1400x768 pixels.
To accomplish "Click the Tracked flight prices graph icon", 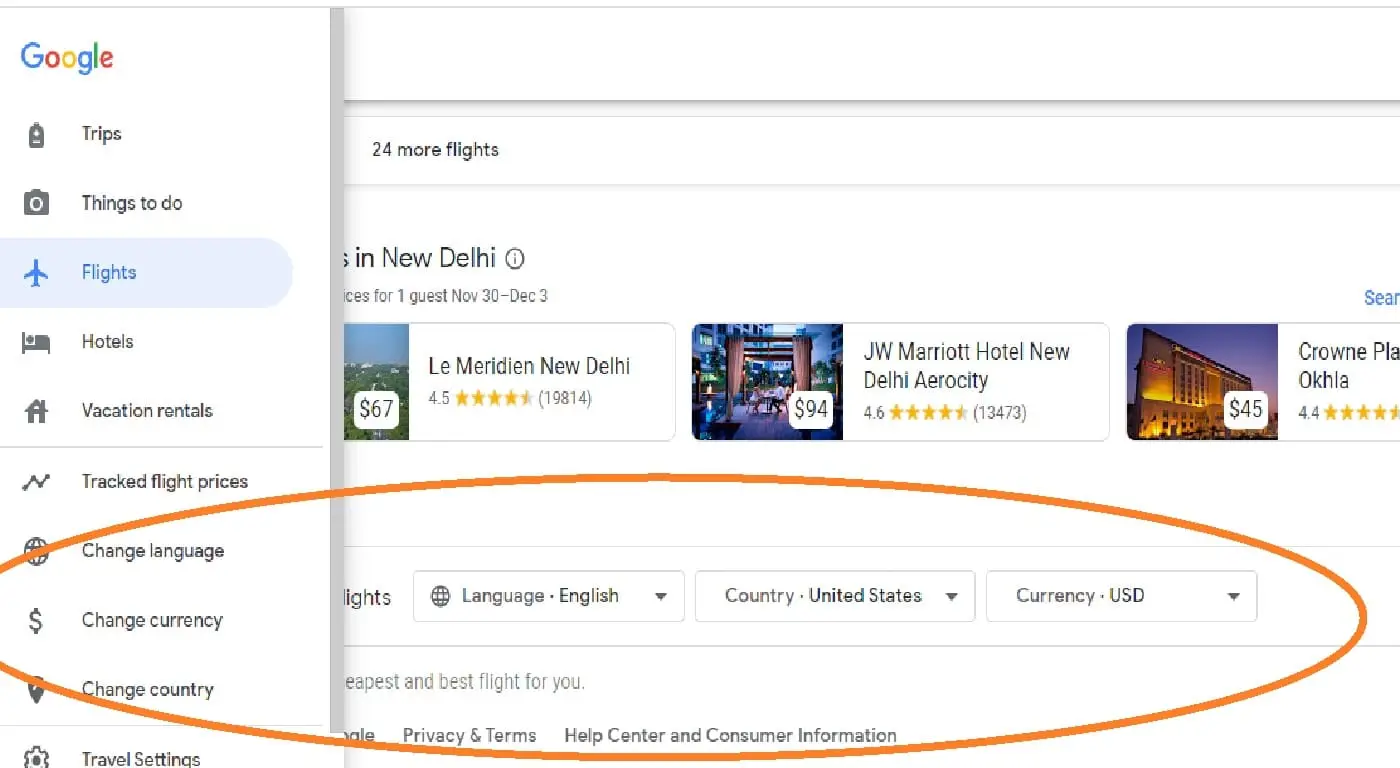I will coord(36,482).
